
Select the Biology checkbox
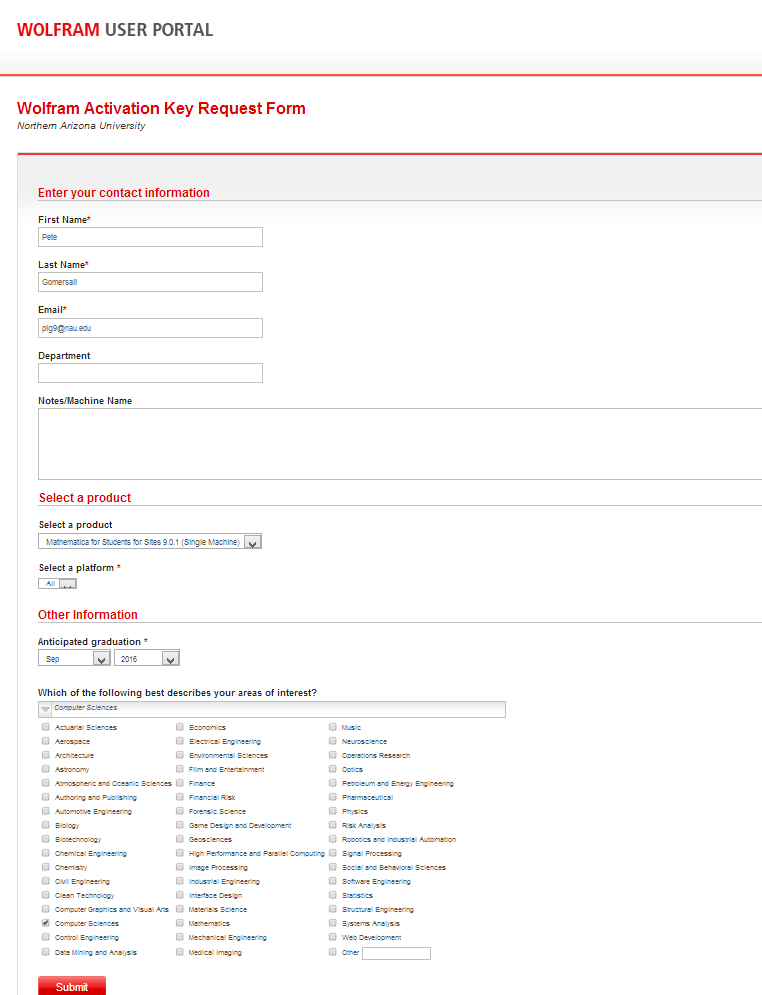(x=46, y=825)
